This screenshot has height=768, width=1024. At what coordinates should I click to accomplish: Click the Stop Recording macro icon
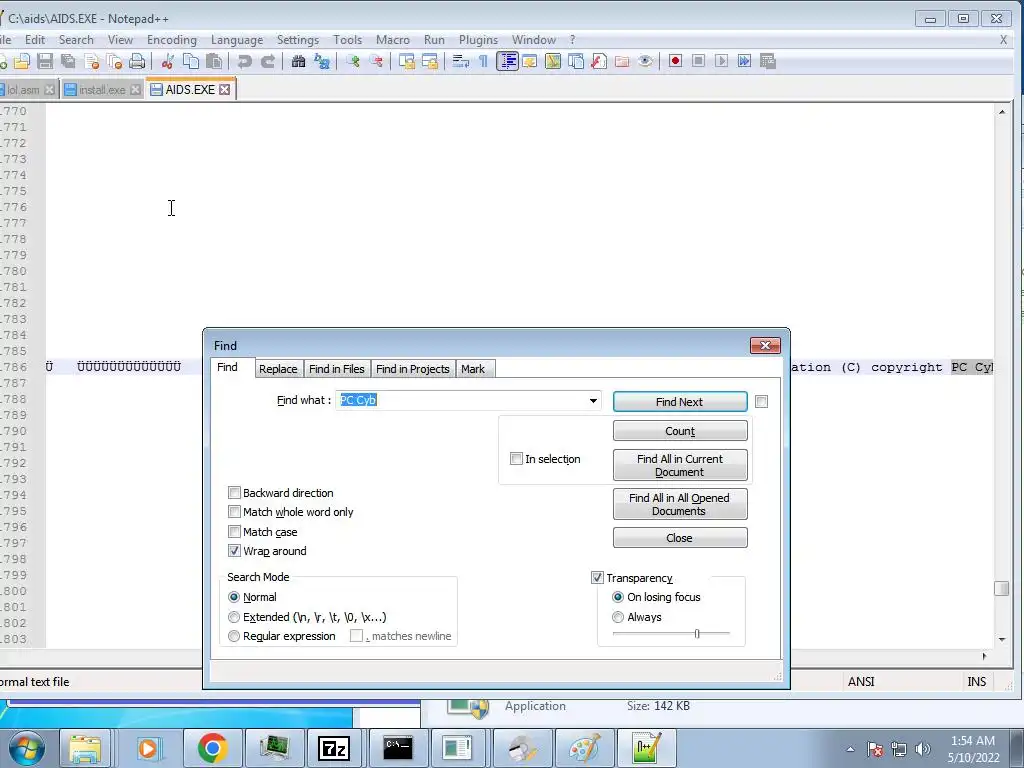tap(698, 61)
